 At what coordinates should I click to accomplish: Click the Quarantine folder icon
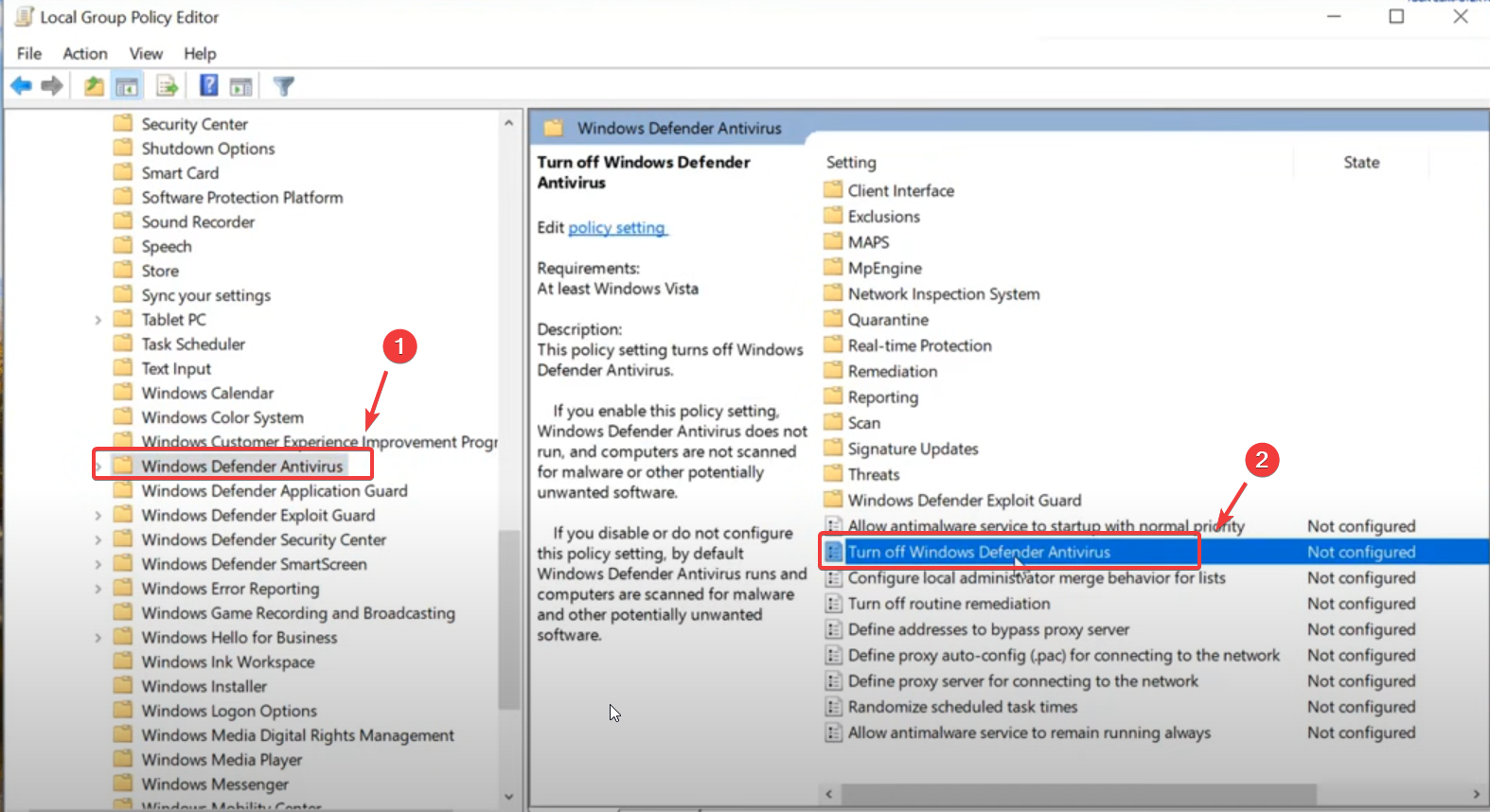click(x=833, y=319)
